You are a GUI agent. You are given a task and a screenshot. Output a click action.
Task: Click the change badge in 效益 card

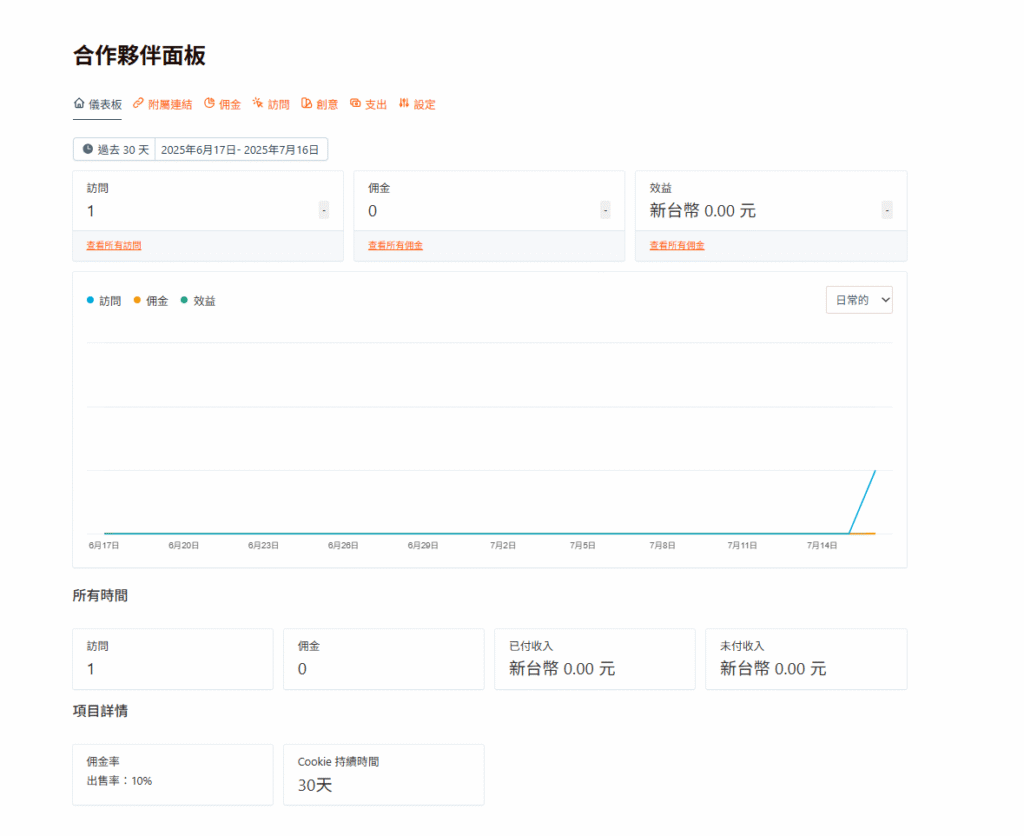tap(887, 210)
